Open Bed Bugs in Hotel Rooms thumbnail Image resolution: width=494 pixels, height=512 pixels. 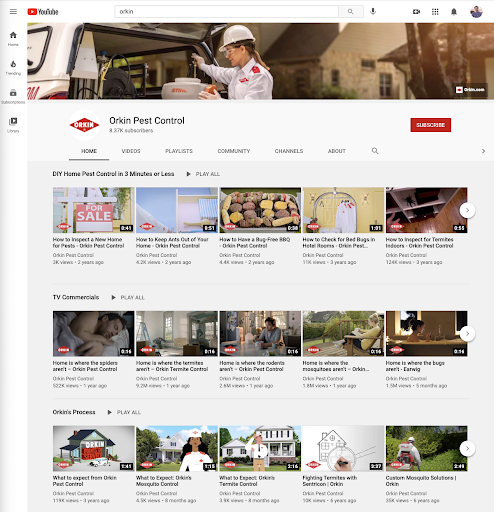343,210
